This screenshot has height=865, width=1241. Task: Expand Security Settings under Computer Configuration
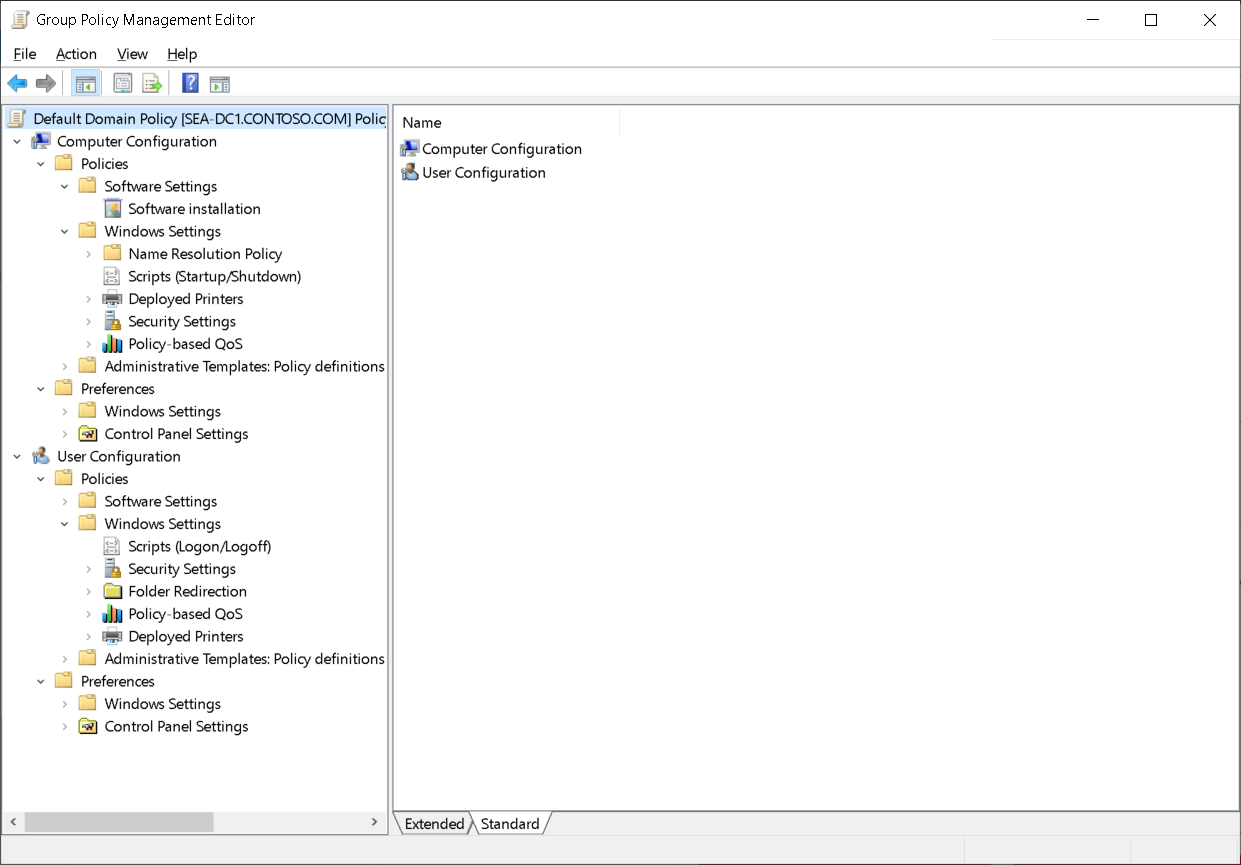pos(89,321)
